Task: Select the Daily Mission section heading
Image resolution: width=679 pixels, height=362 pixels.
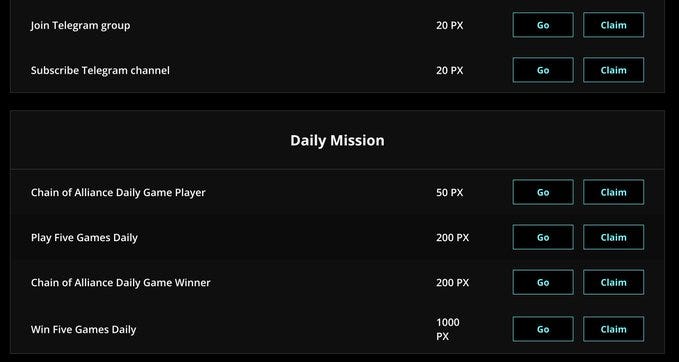Action: pos(337,140)
